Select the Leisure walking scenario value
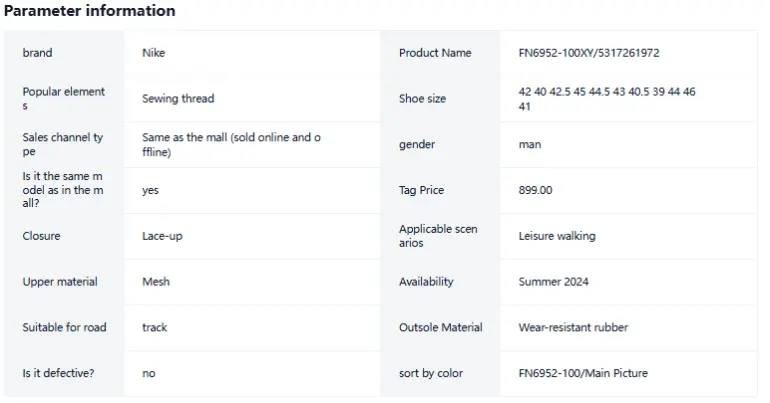Screen dimensions: 770x403 pos(557,236)
